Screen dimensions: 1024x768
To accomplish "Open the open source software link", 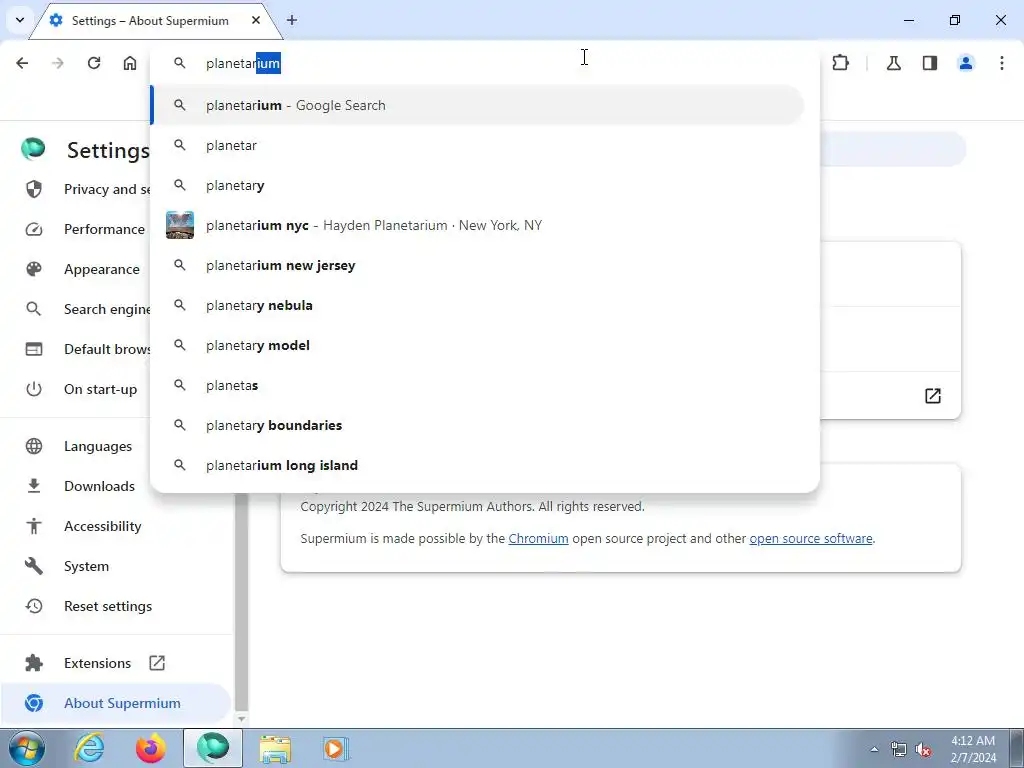I will pos(810,539).
